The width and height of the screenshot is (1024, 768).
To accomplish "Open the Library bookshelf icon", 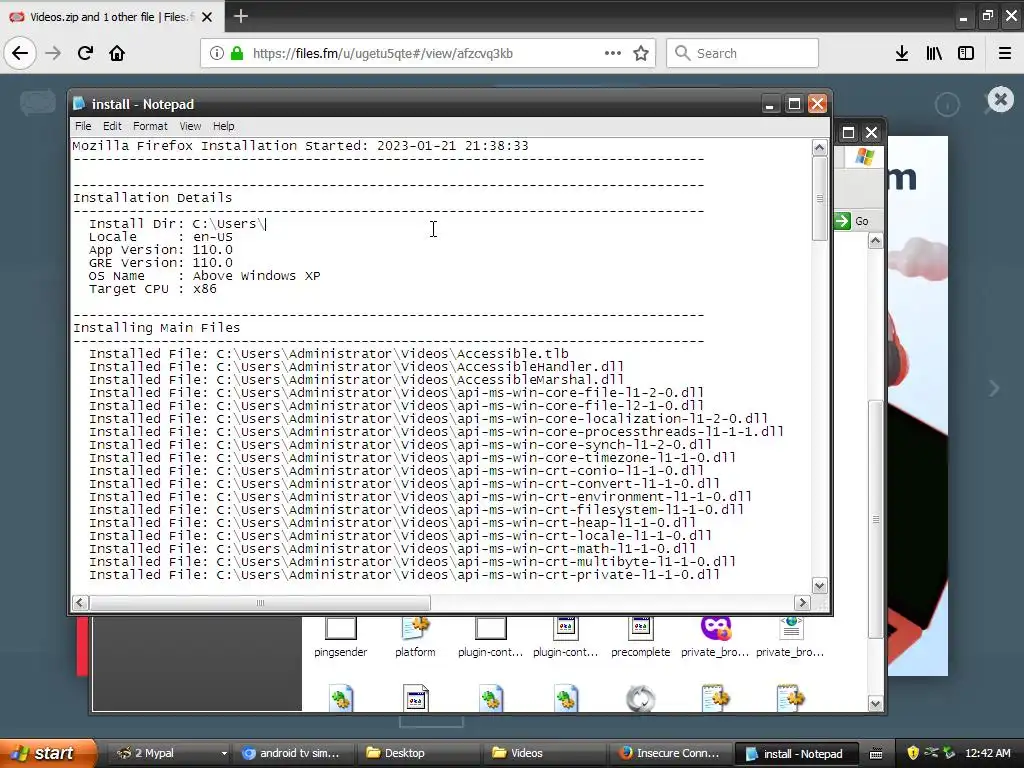I will click(934, 53).
